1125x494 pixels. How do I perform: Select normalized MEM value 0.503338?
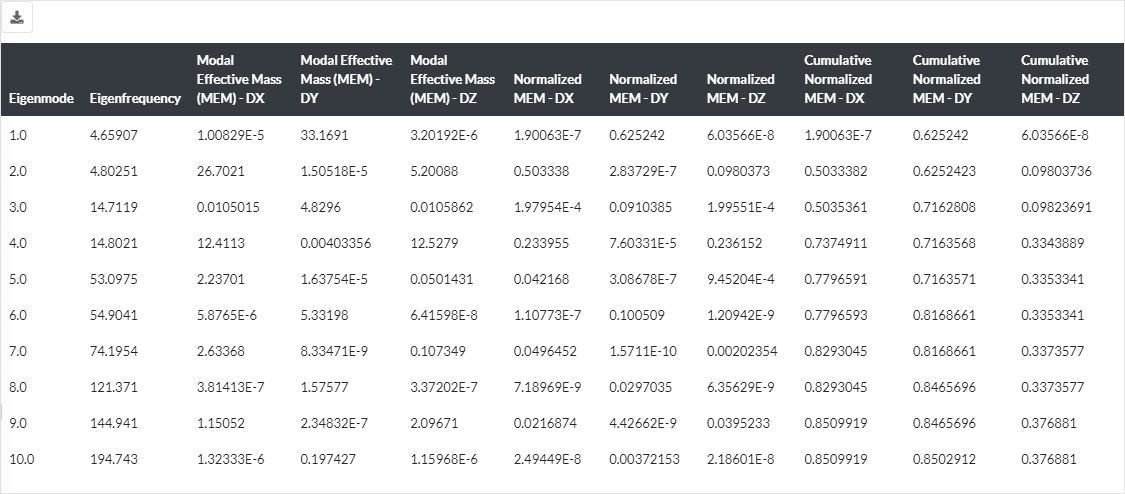pyautogui.click(x=541, y=171)
